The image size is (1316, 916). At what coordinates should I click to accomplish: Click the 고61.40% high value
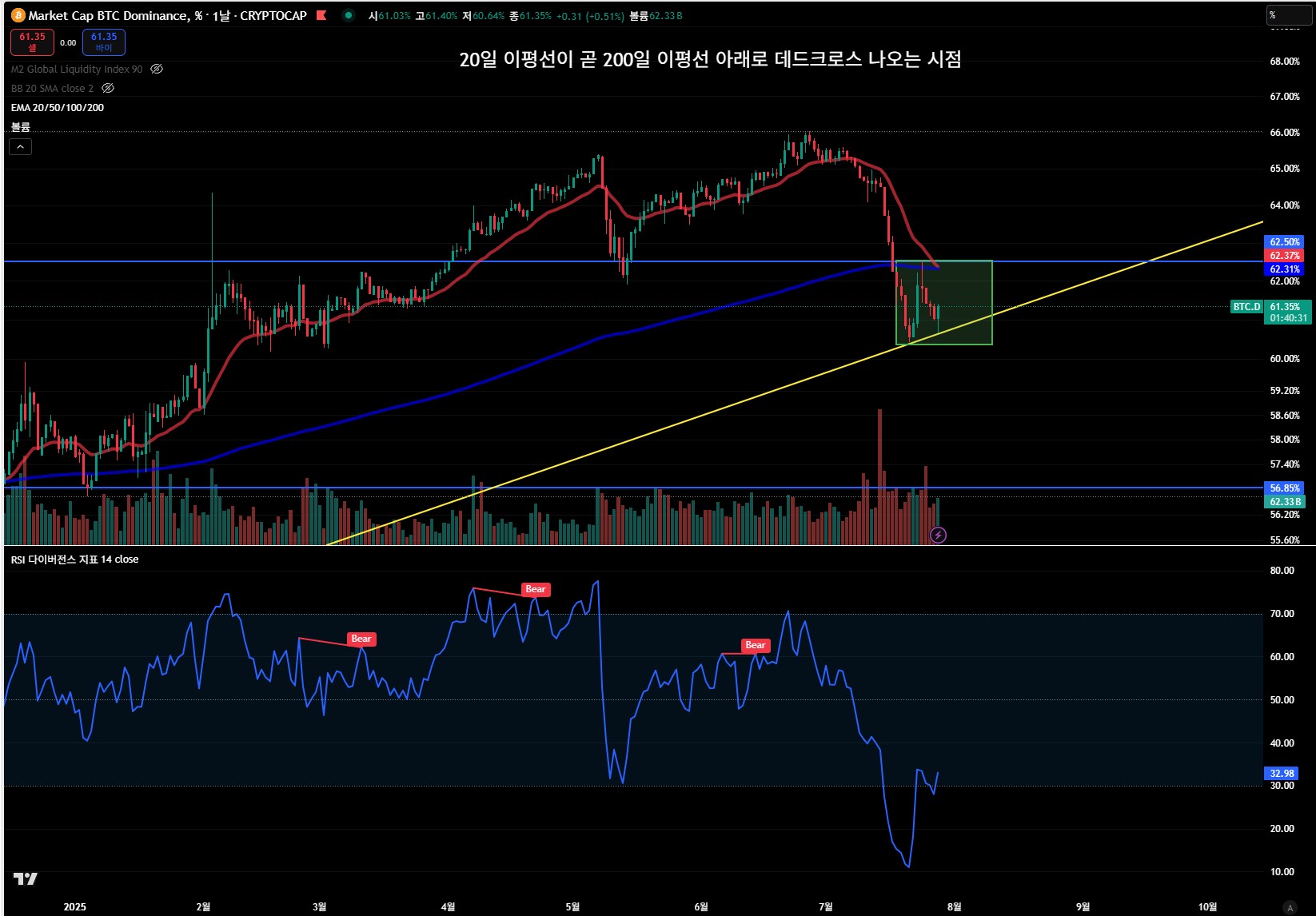pos(437,15)
